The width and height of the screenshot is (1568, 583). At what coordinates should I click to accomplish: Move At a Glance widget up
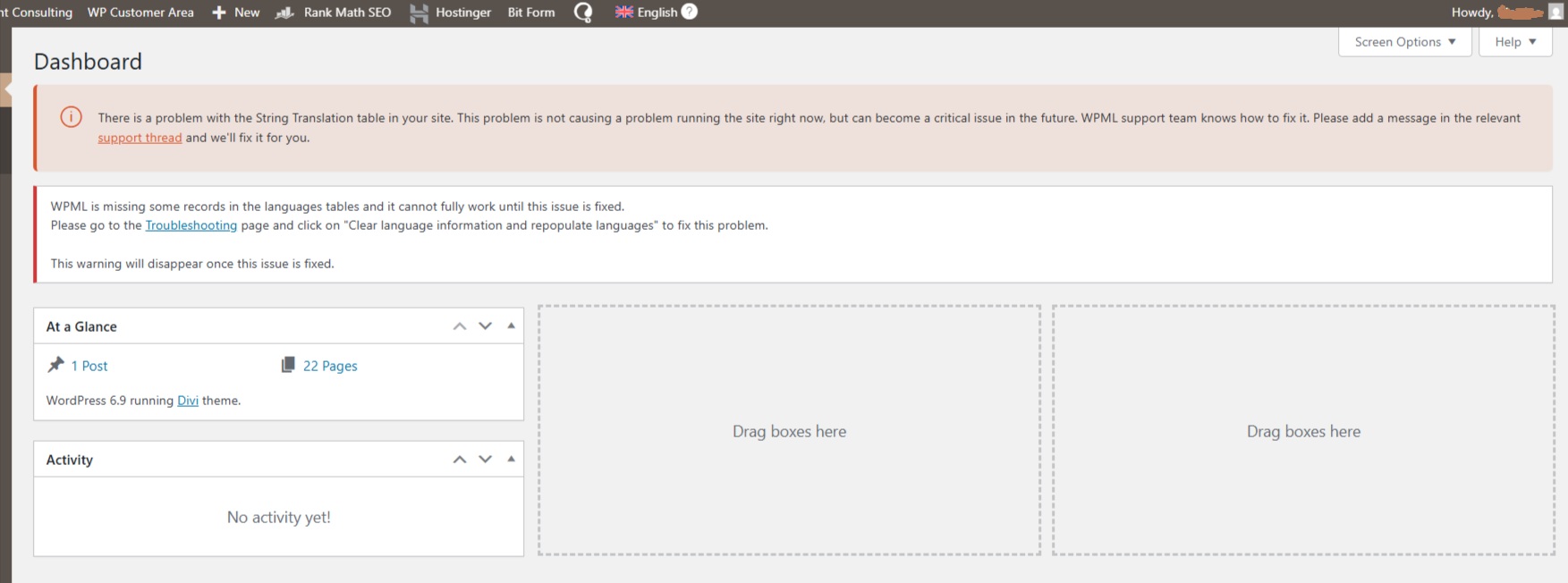tap(460, 326)
